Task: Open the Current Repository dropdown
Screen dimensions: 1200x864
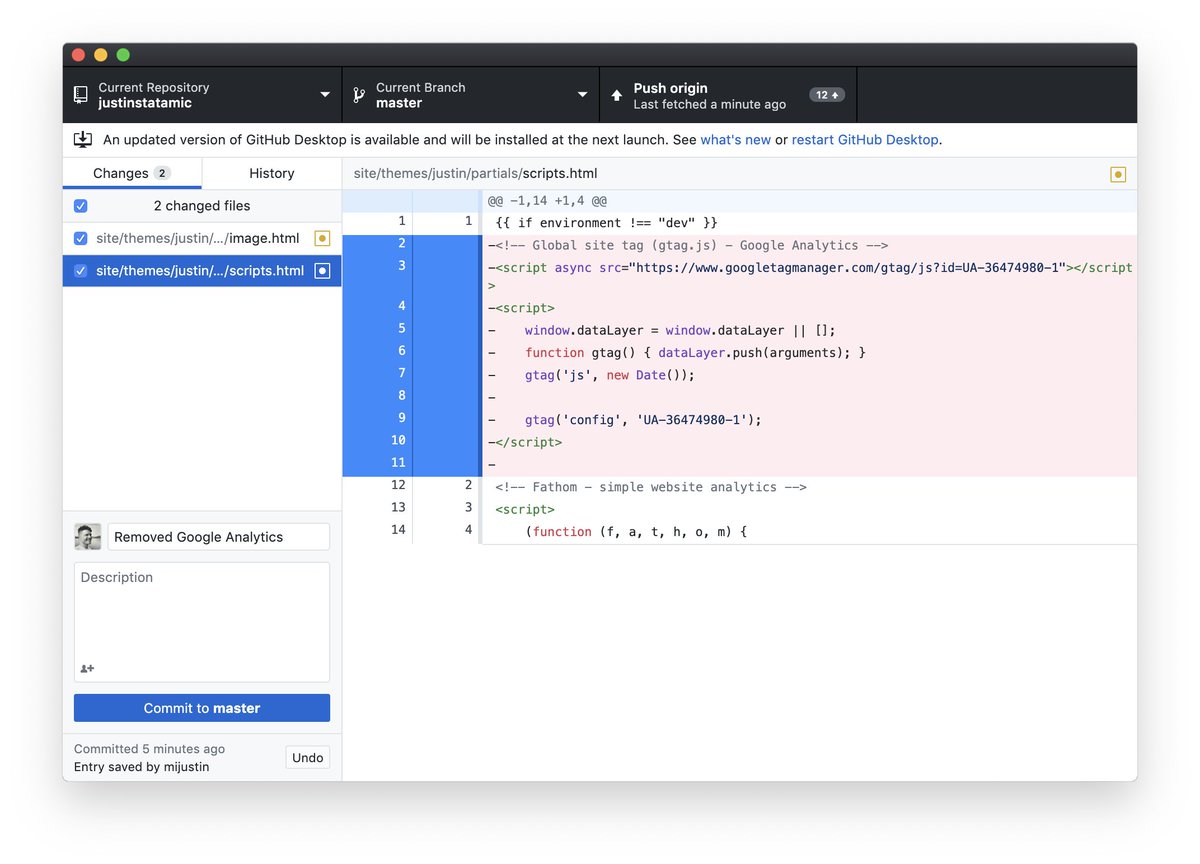Action: tap(202, 95)
